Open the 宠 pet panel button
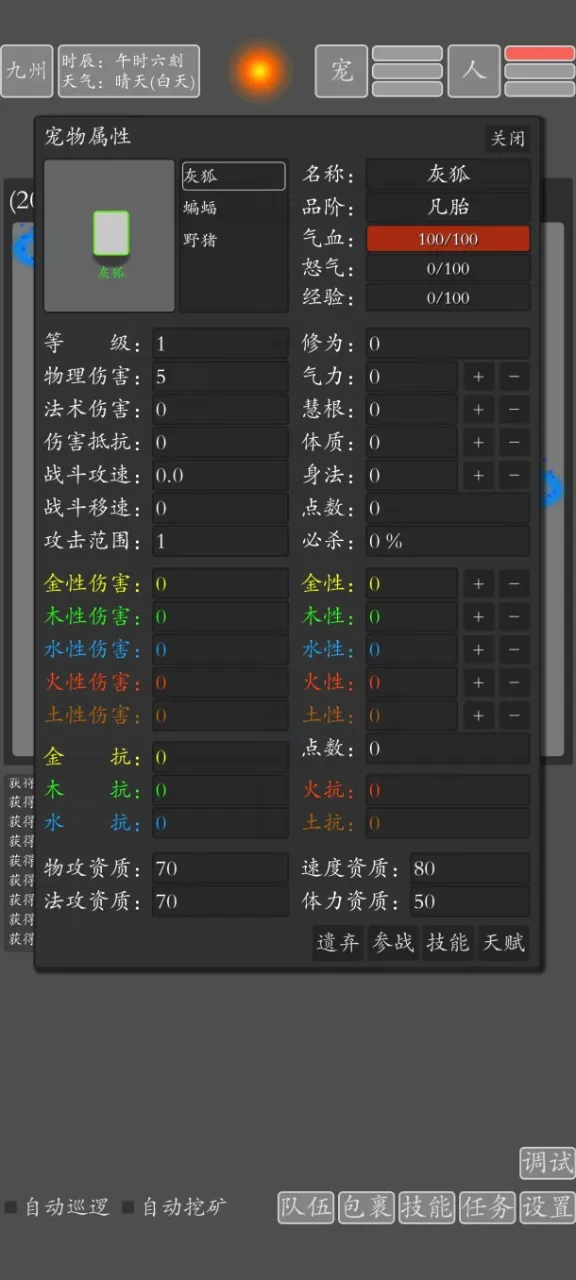 pyautogui.click(x=342, y=71)
